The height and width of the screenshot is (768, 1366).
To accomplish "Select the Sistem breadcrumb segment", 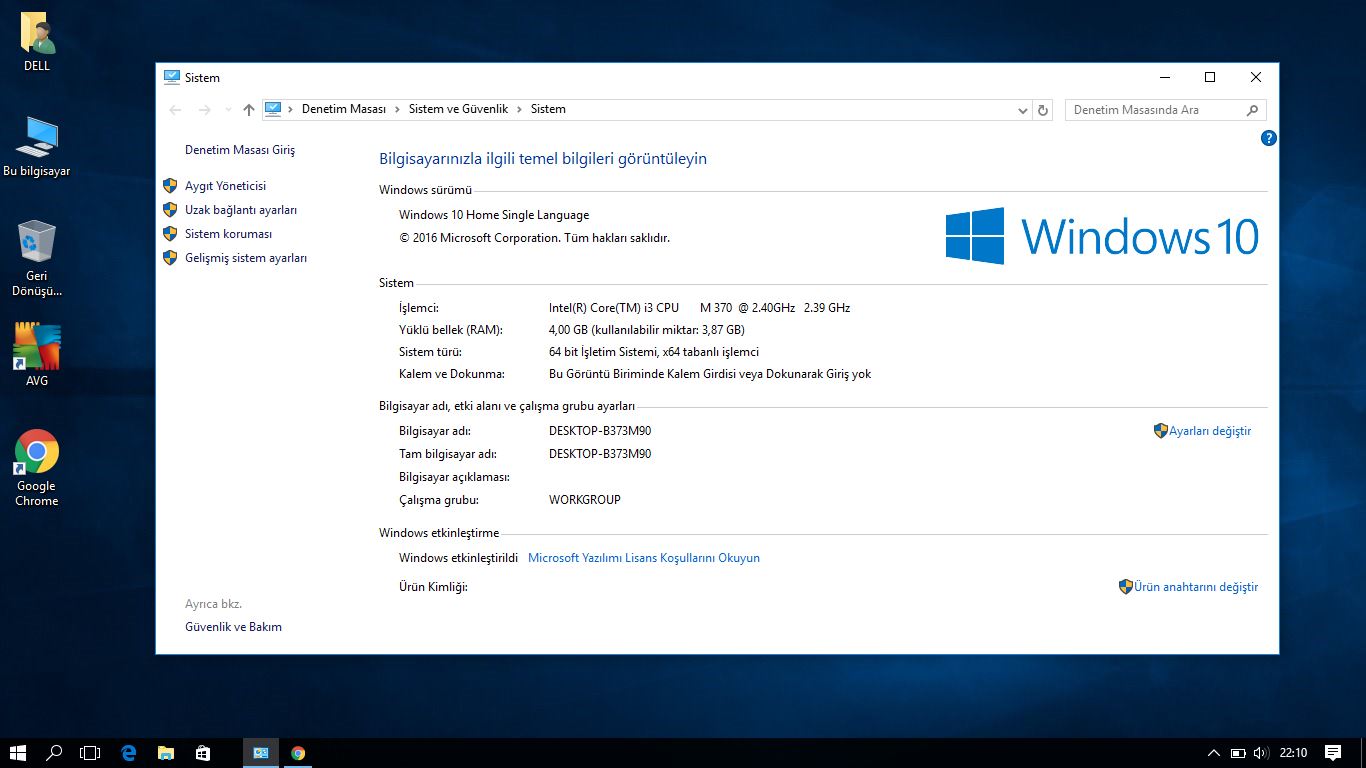I will 548,109.
